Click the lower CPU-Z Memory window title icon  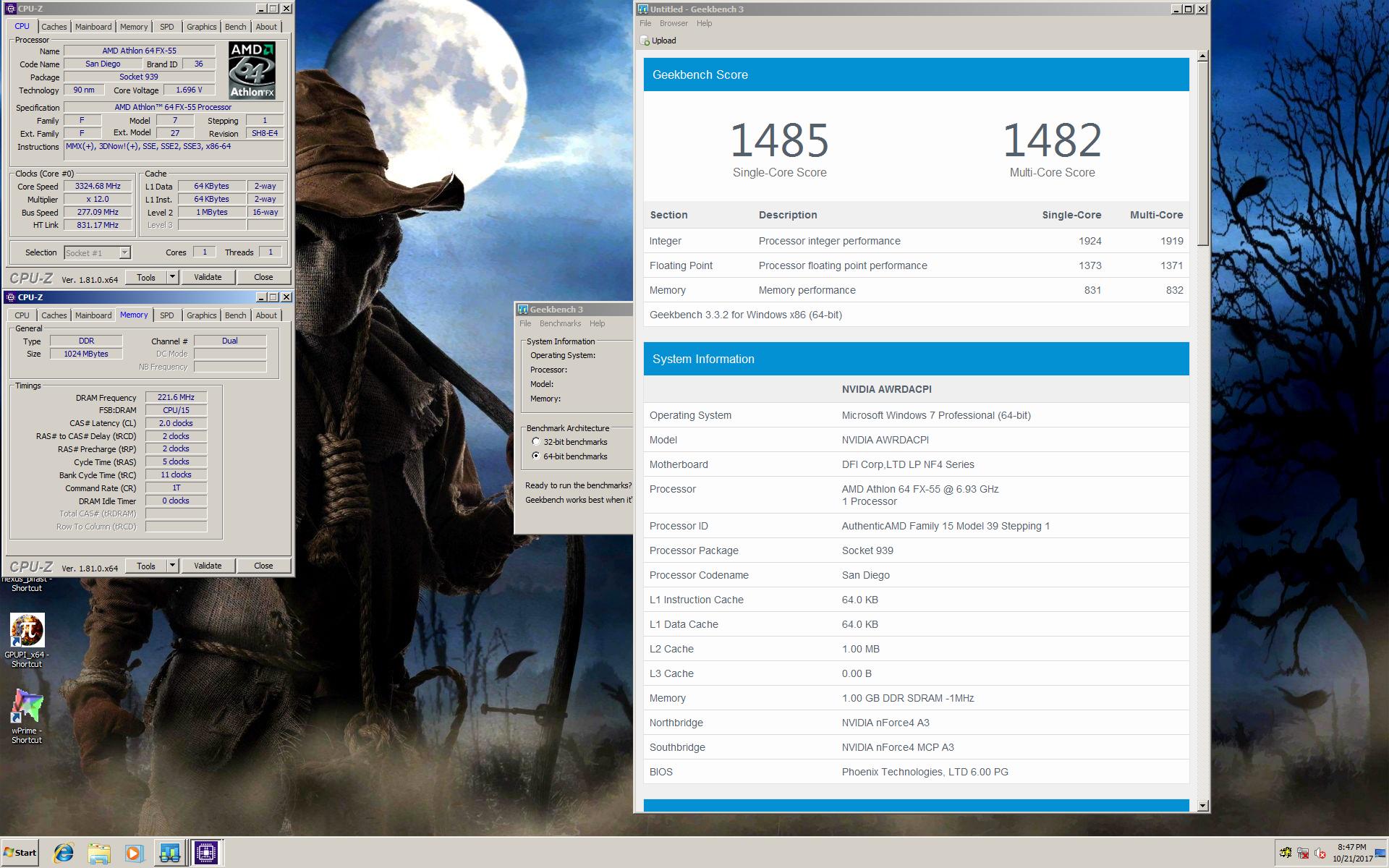[x=11, y=297]
